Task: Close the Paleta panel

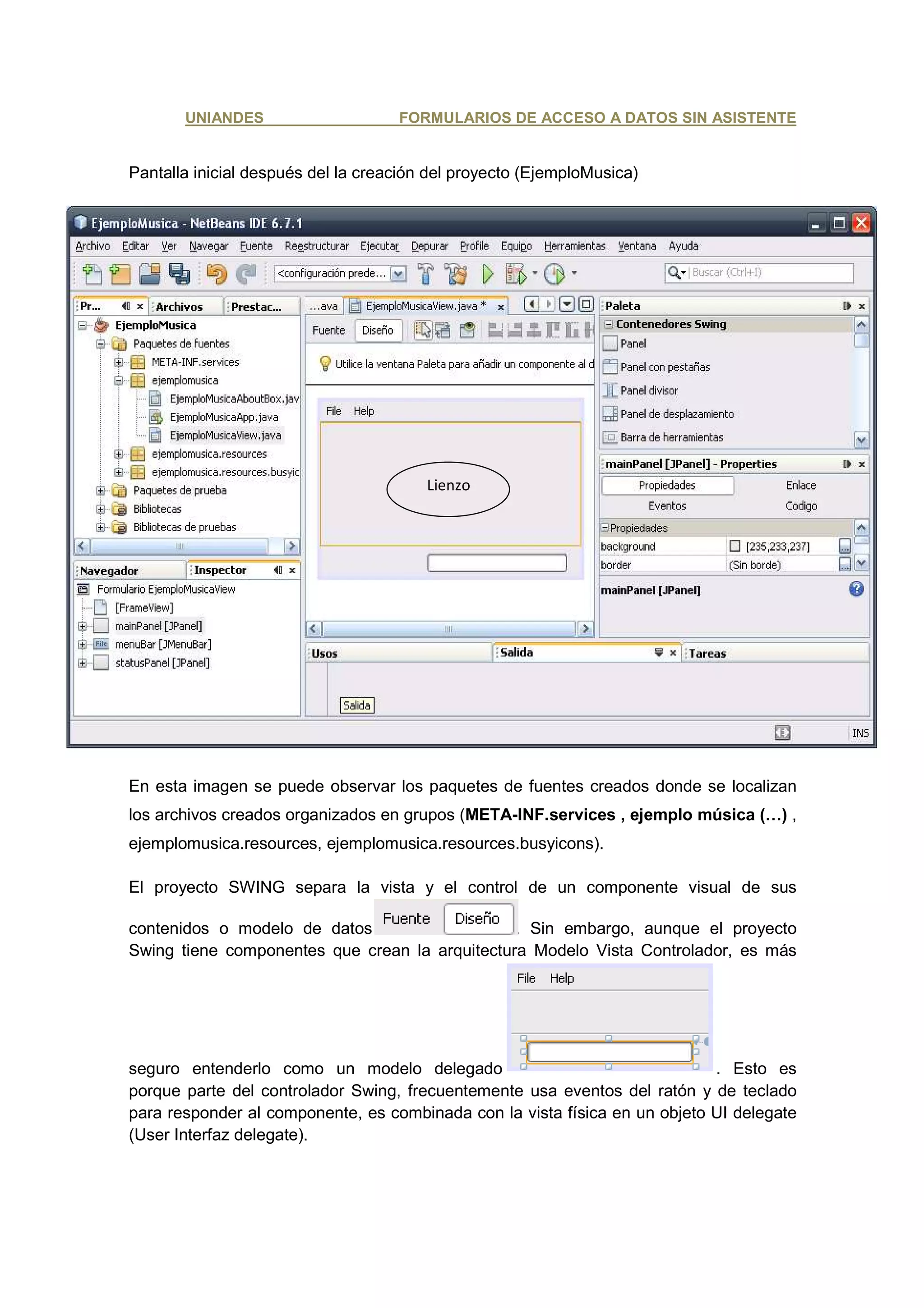Action: click(862, 306)
